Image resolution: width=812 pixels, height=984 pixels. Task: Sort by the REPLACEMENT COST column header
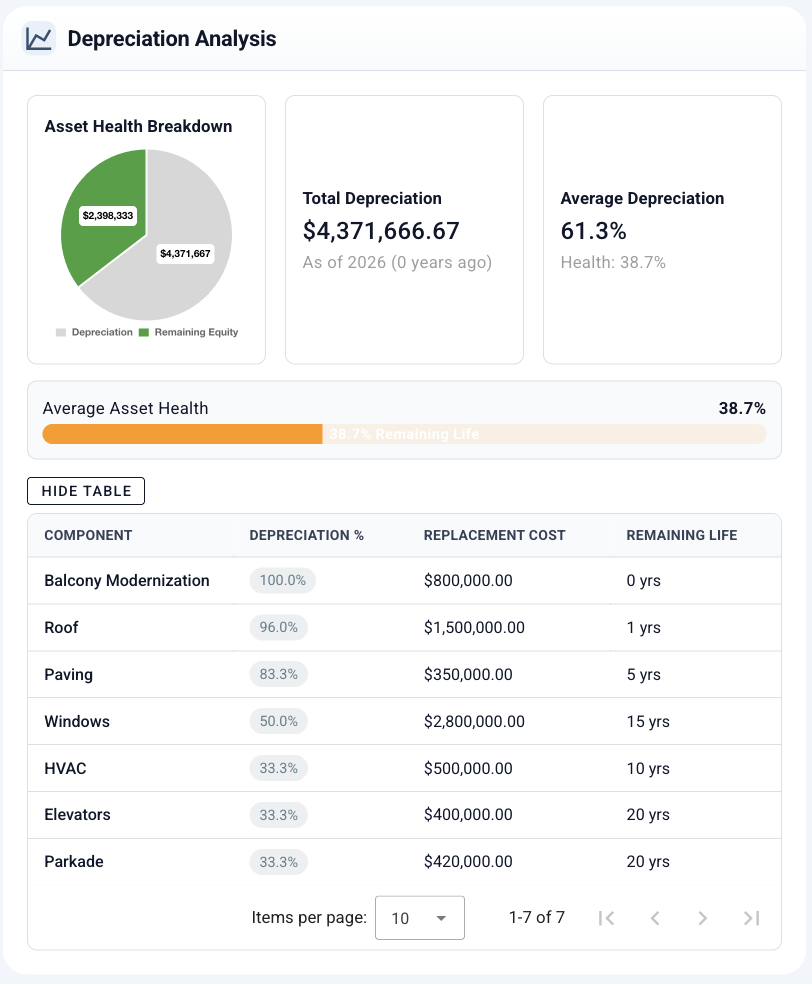click(x=494, y=535)
